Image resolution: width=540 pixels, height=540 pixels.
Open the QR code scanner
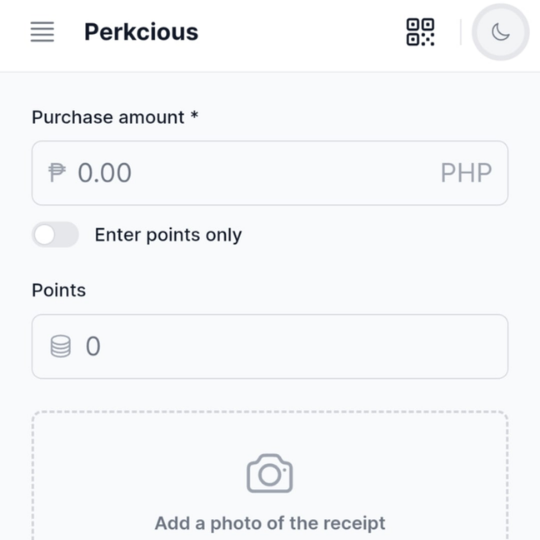click(x=420, y=32)
